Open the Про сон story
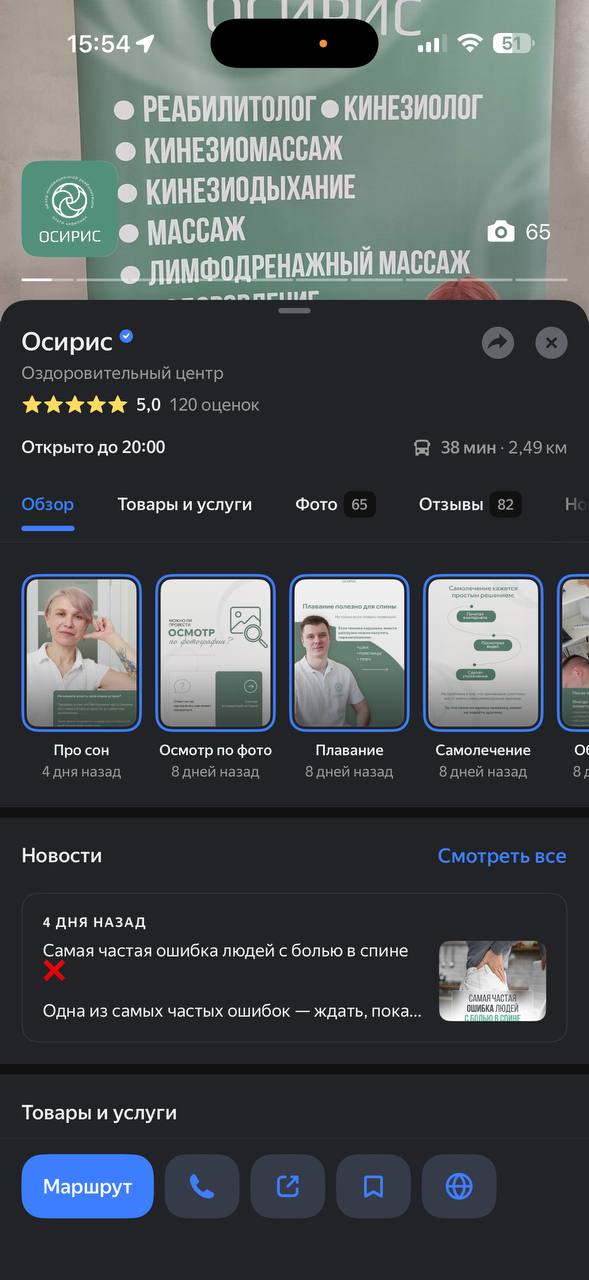The image size is (589, 1280). click(x=82, y=653)
